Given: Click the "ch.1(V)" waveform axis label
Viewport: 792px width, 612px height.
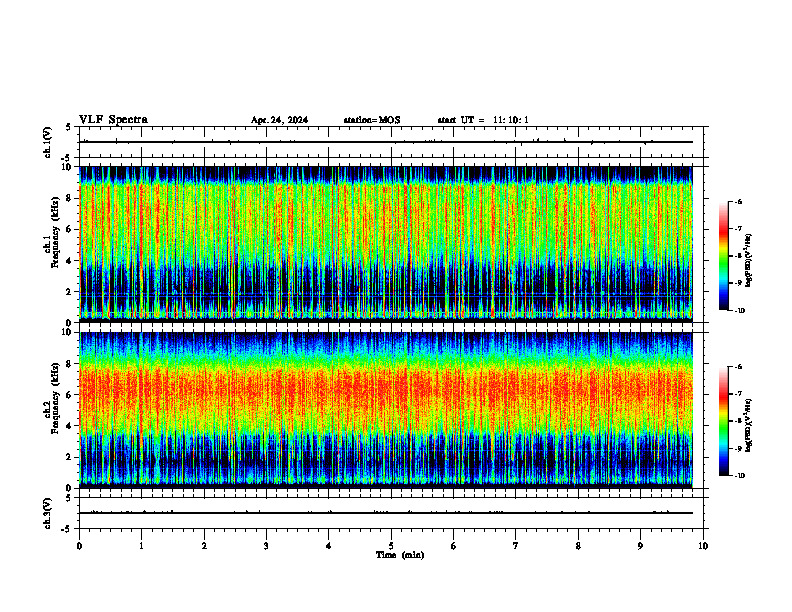Looking at the screenshot, I should point(48,142).
